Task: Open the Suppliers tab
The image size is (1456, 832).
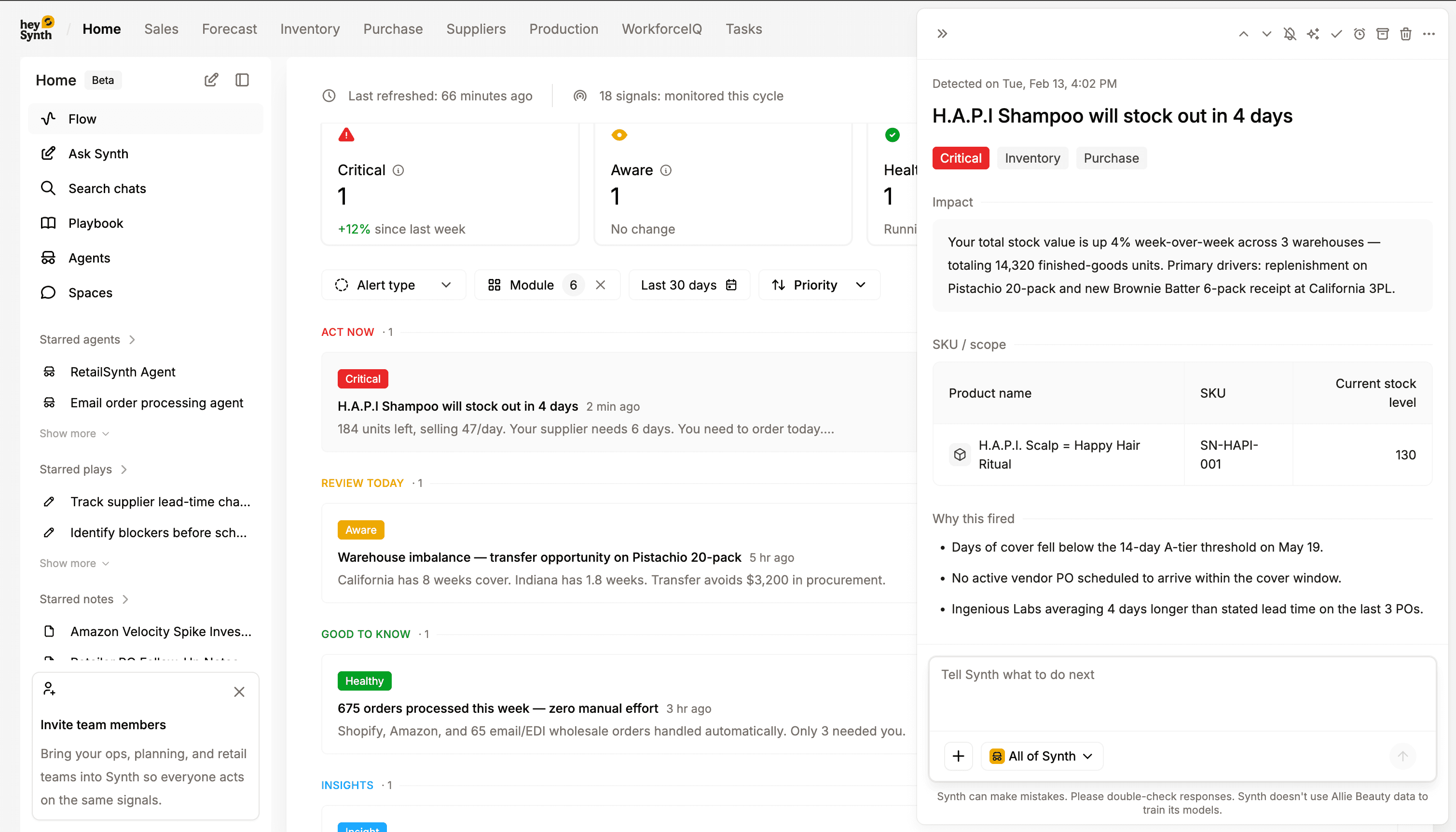Action: (x=476, y=29)
